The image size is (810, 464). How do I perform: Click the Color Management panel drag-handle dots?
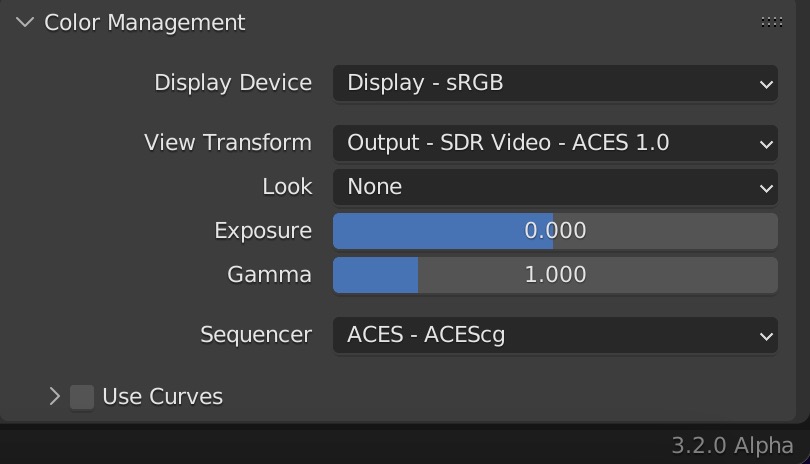pyautogui.click(x=771, y=22)
